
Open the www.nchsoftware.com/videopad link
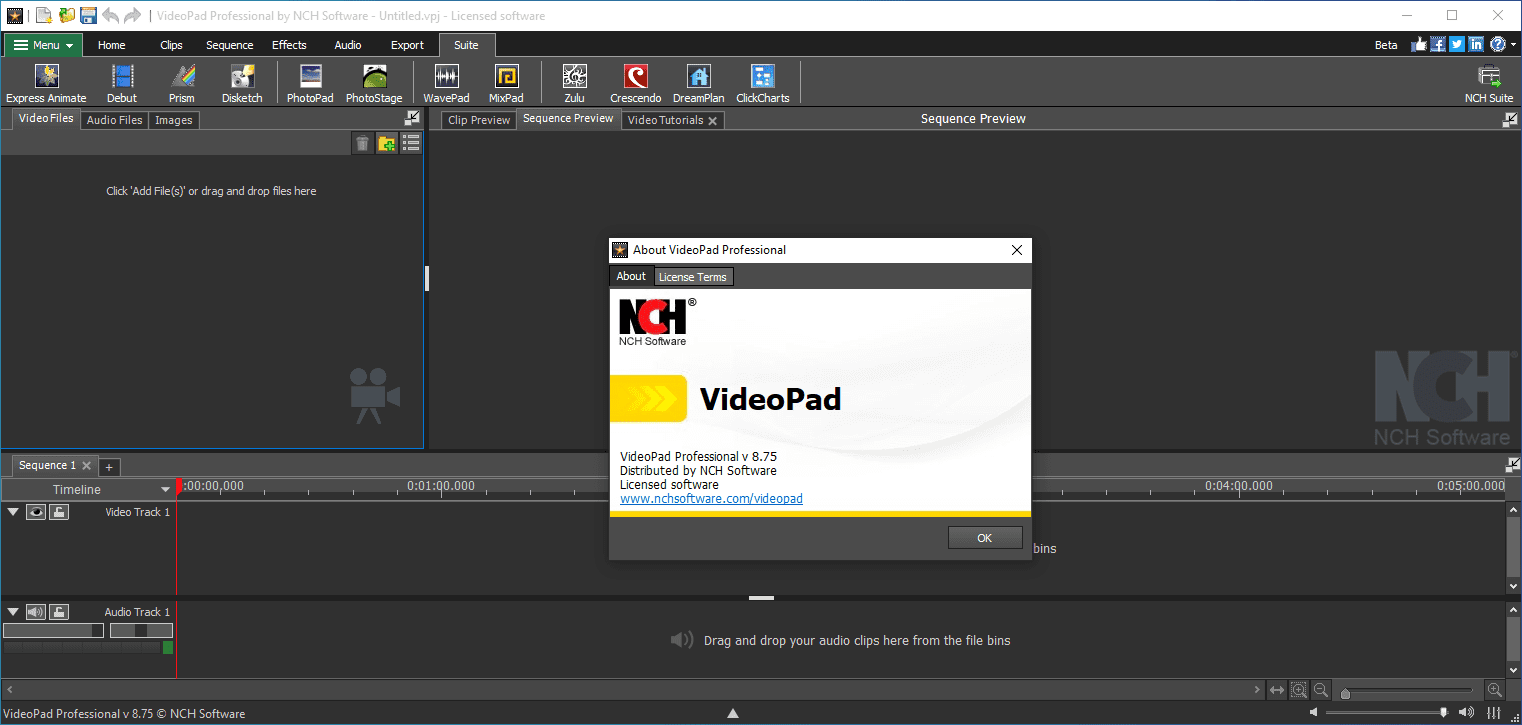click(711, 499)
